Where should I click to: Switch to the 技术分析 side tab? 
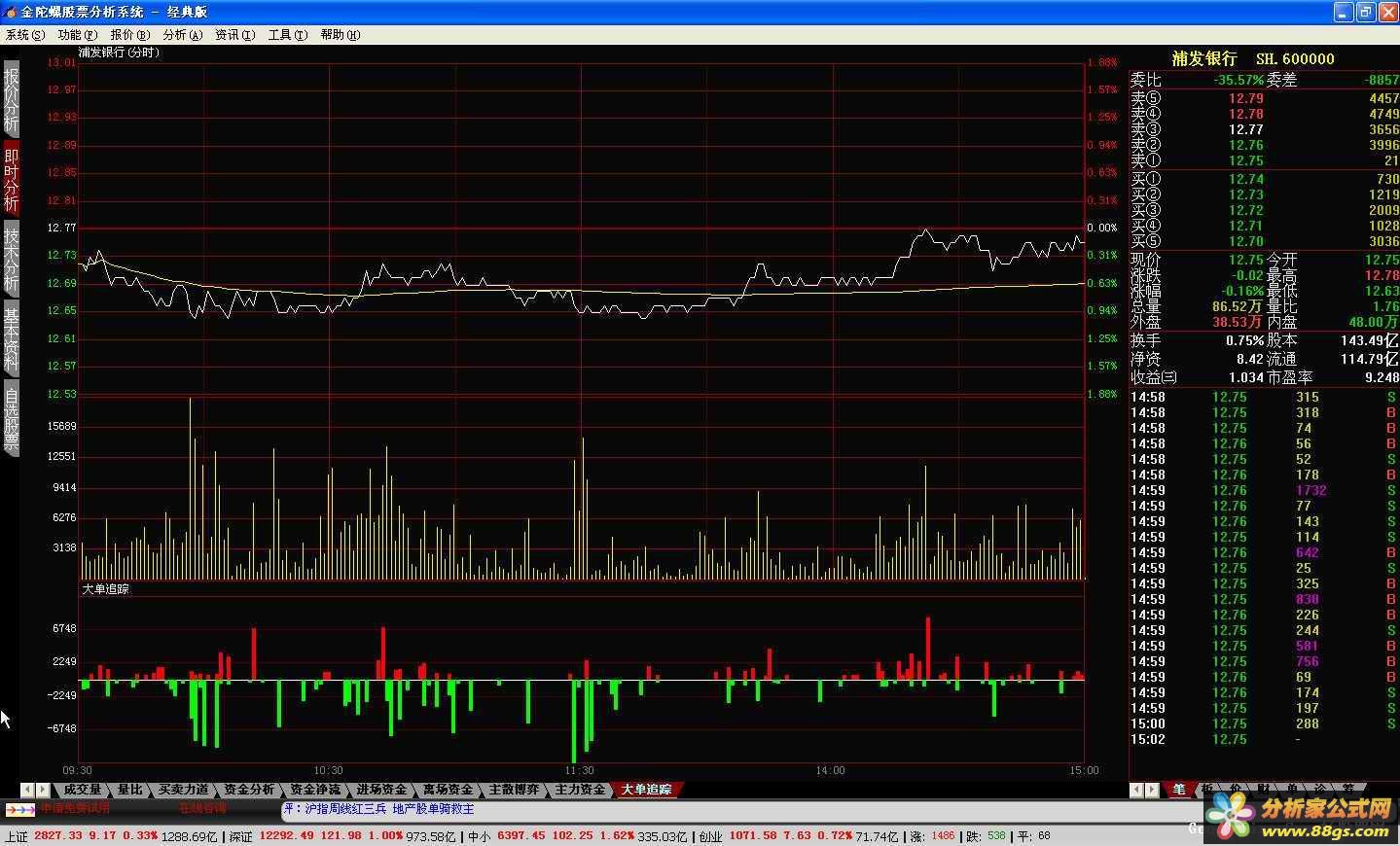[x=11, y=259]
